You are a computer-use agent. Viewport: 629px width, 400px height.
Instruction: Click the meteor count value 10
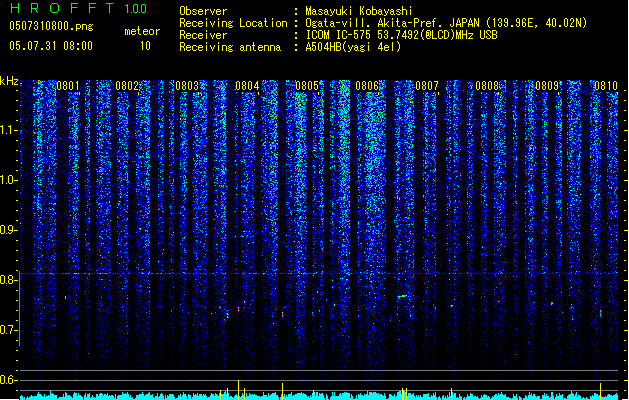145,46
